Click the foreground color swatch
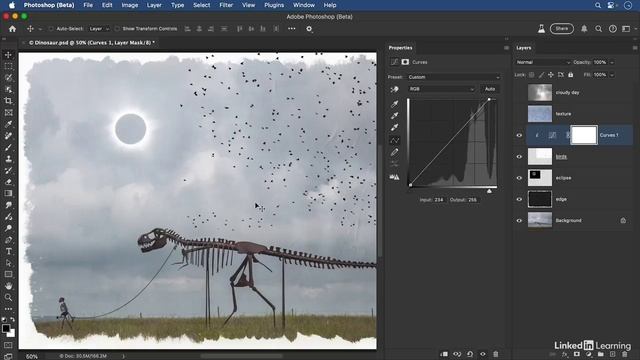Screen dimensions: 640x360 pos(6,328)
